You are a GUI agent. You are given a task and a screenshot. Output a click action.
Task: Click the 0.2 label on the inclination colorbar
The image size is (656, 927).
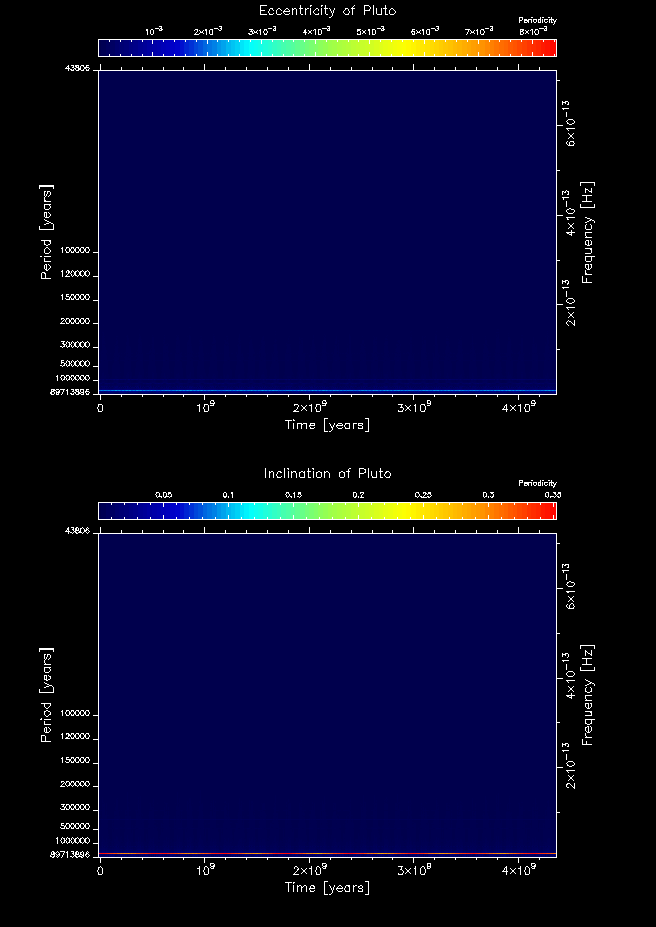point(358,495)
